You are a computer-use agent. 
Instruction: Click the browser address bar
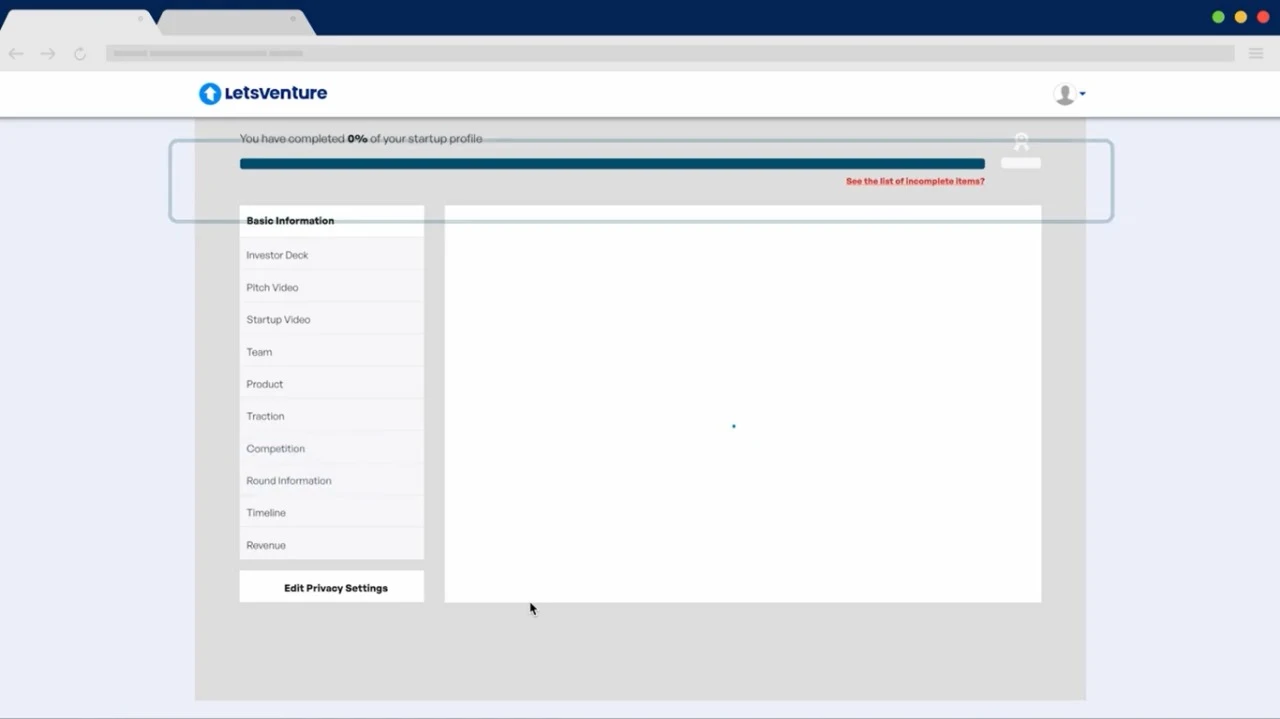coord(670,54)
